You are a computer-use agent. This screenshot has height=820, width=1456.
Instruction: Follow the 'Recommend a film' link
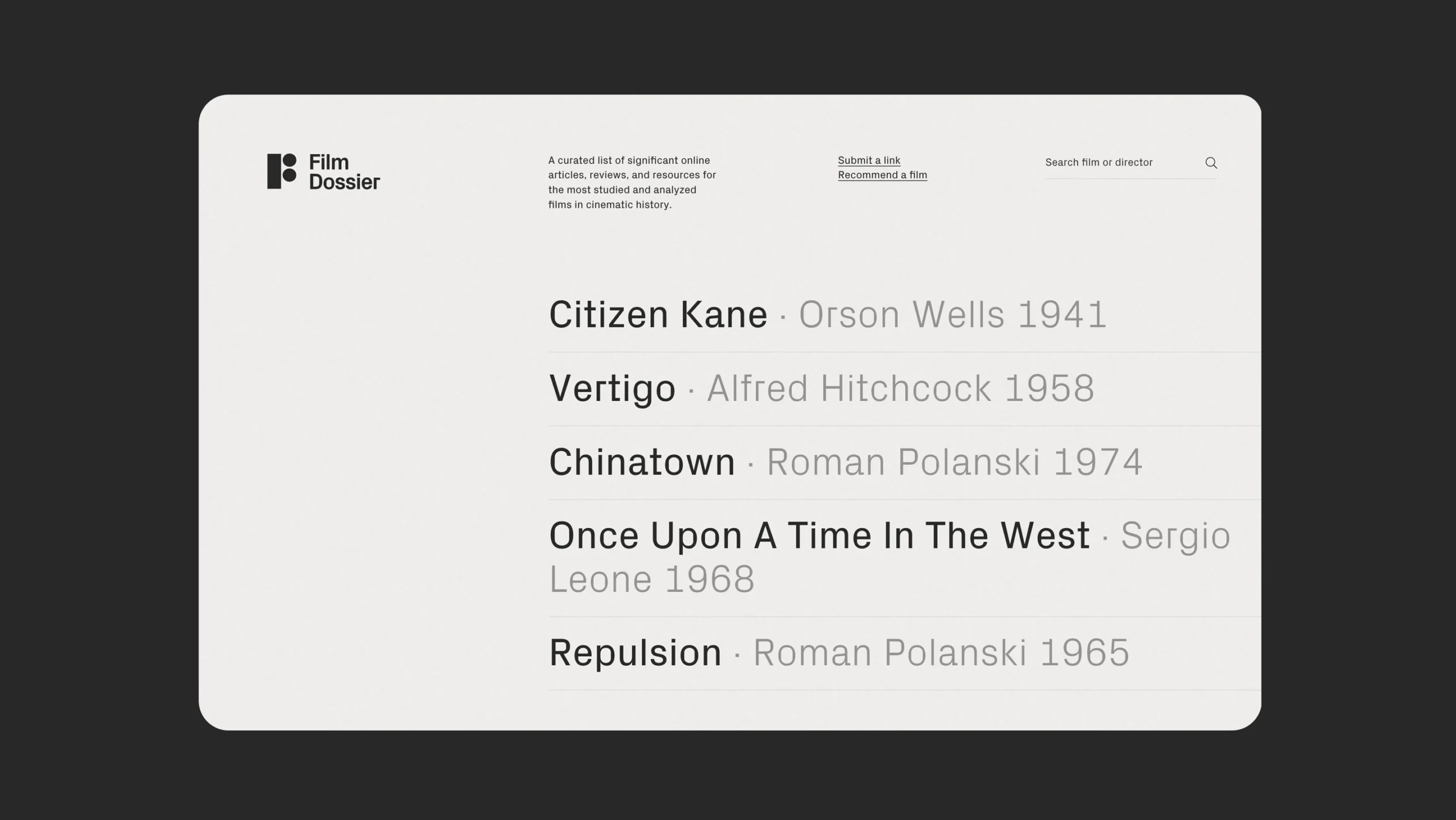pyautogui.click(x=882, y=175)
